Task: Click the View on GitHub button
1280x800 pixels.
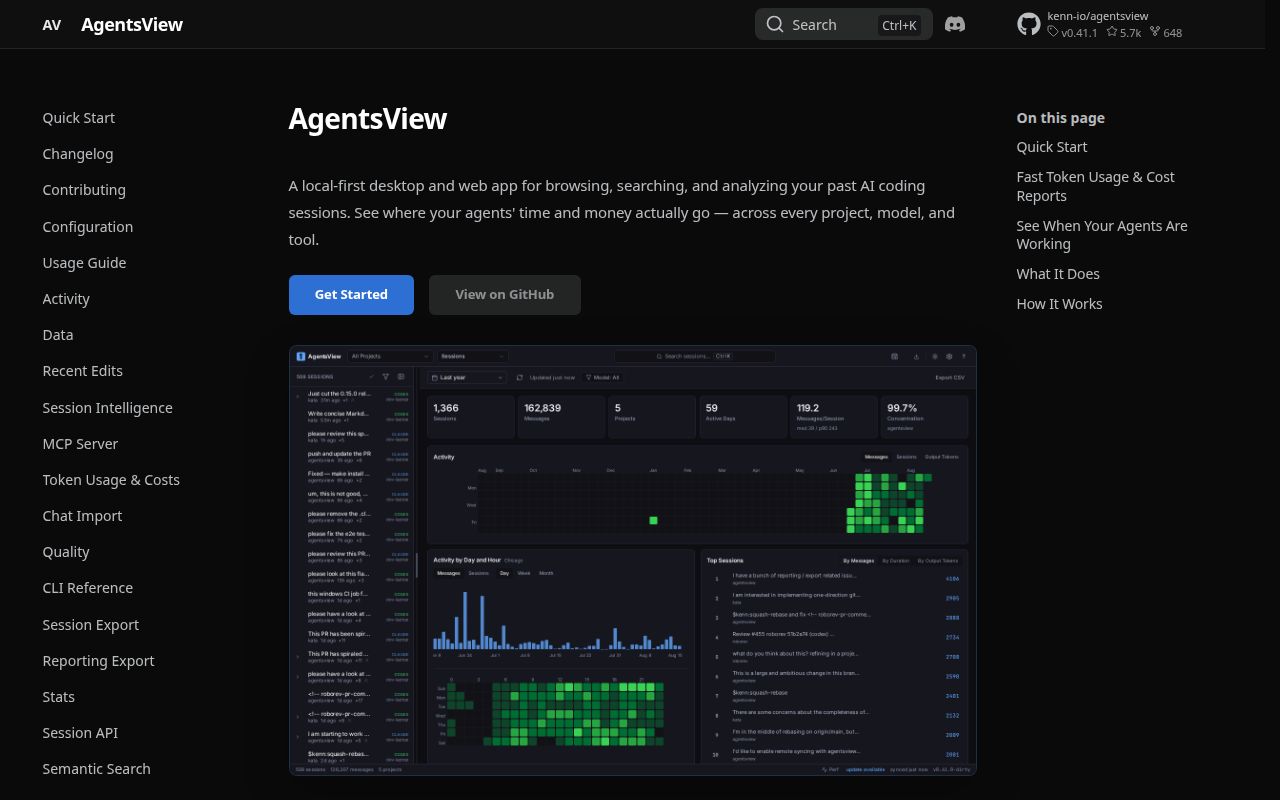Action: tap(504, 295)
